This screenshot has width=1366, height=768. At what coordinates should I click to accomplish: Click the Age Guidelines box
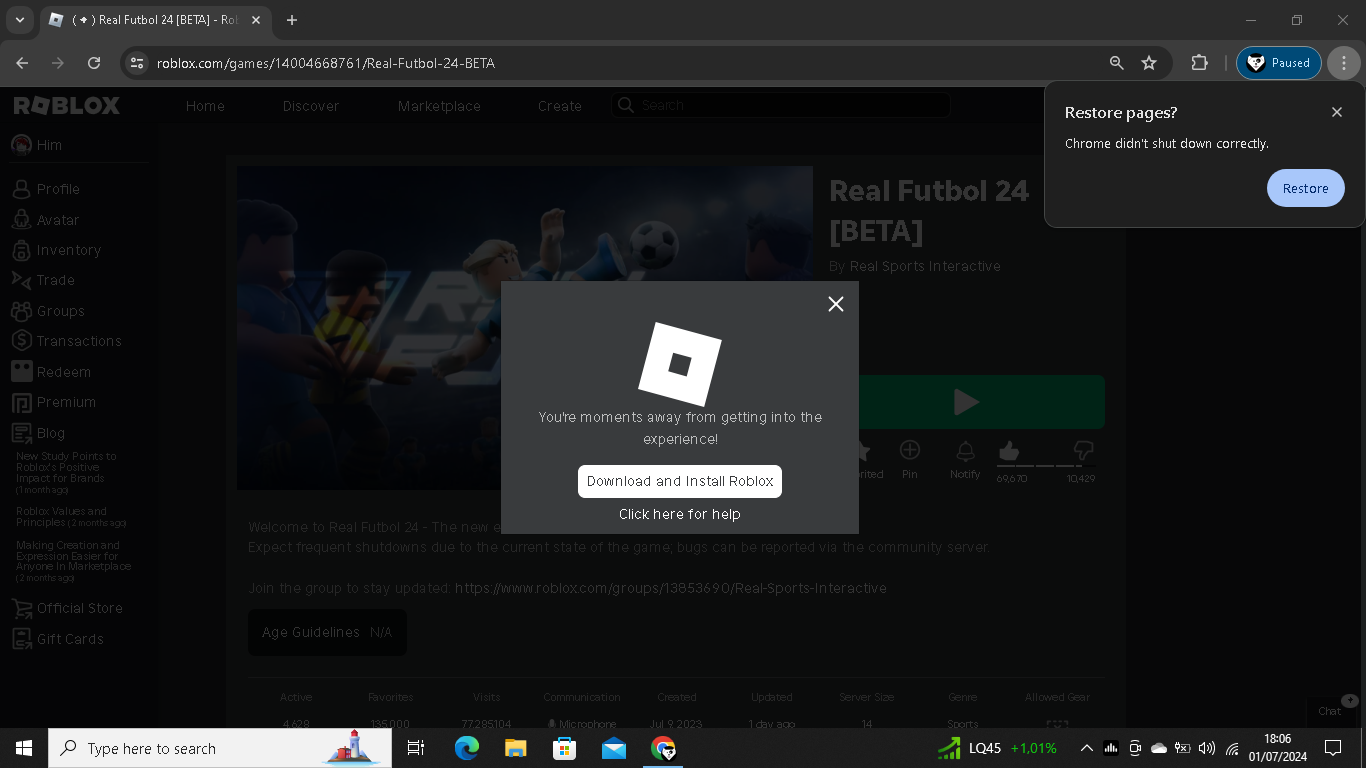coord(327,632)
